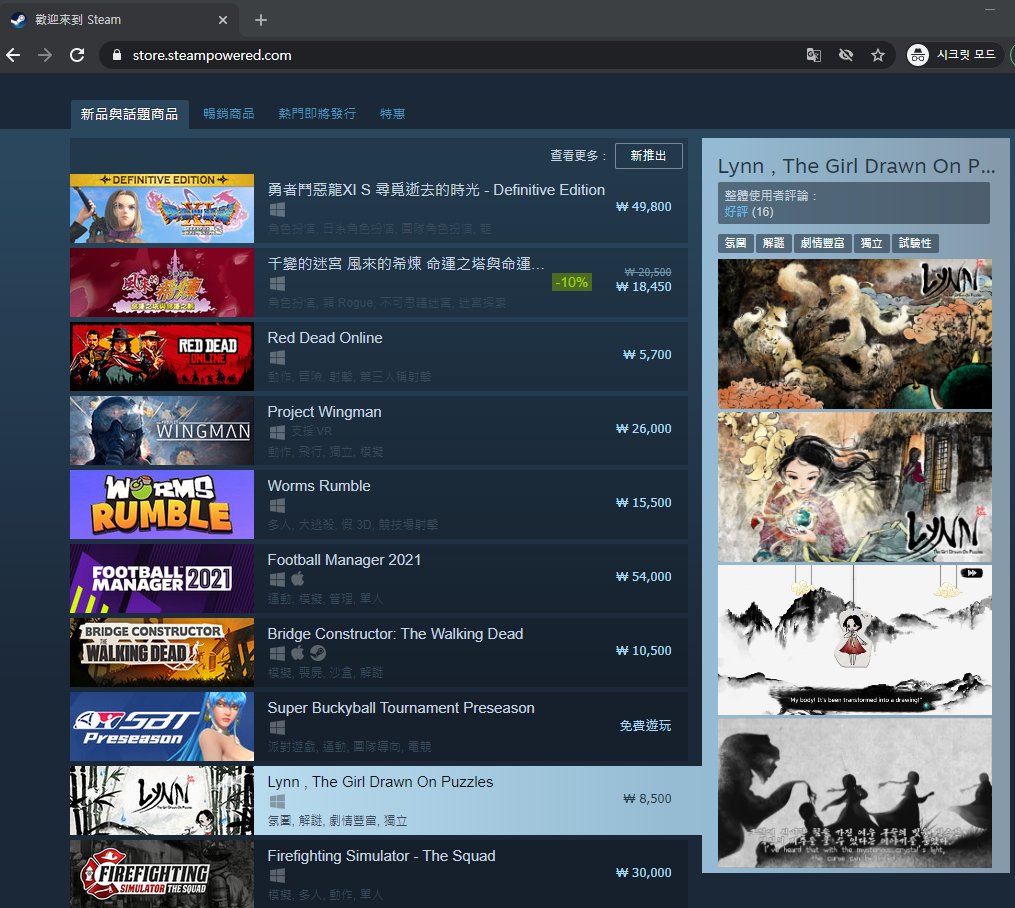Click Windows icon under Firefighting Simulator
The height and width of the screenshot is (908, 1015).
[x=277, y=876]
